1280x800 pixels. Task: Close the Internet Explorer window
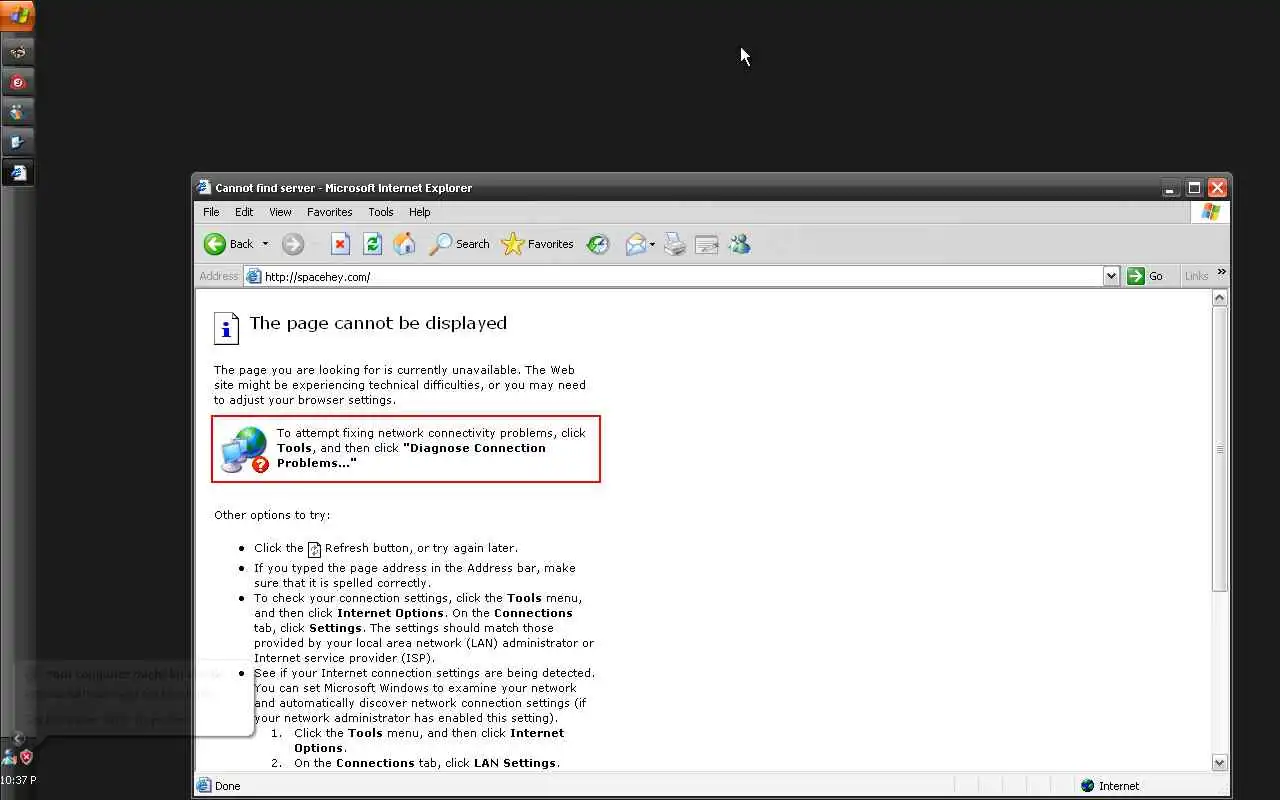click(x=1217, y=188)
